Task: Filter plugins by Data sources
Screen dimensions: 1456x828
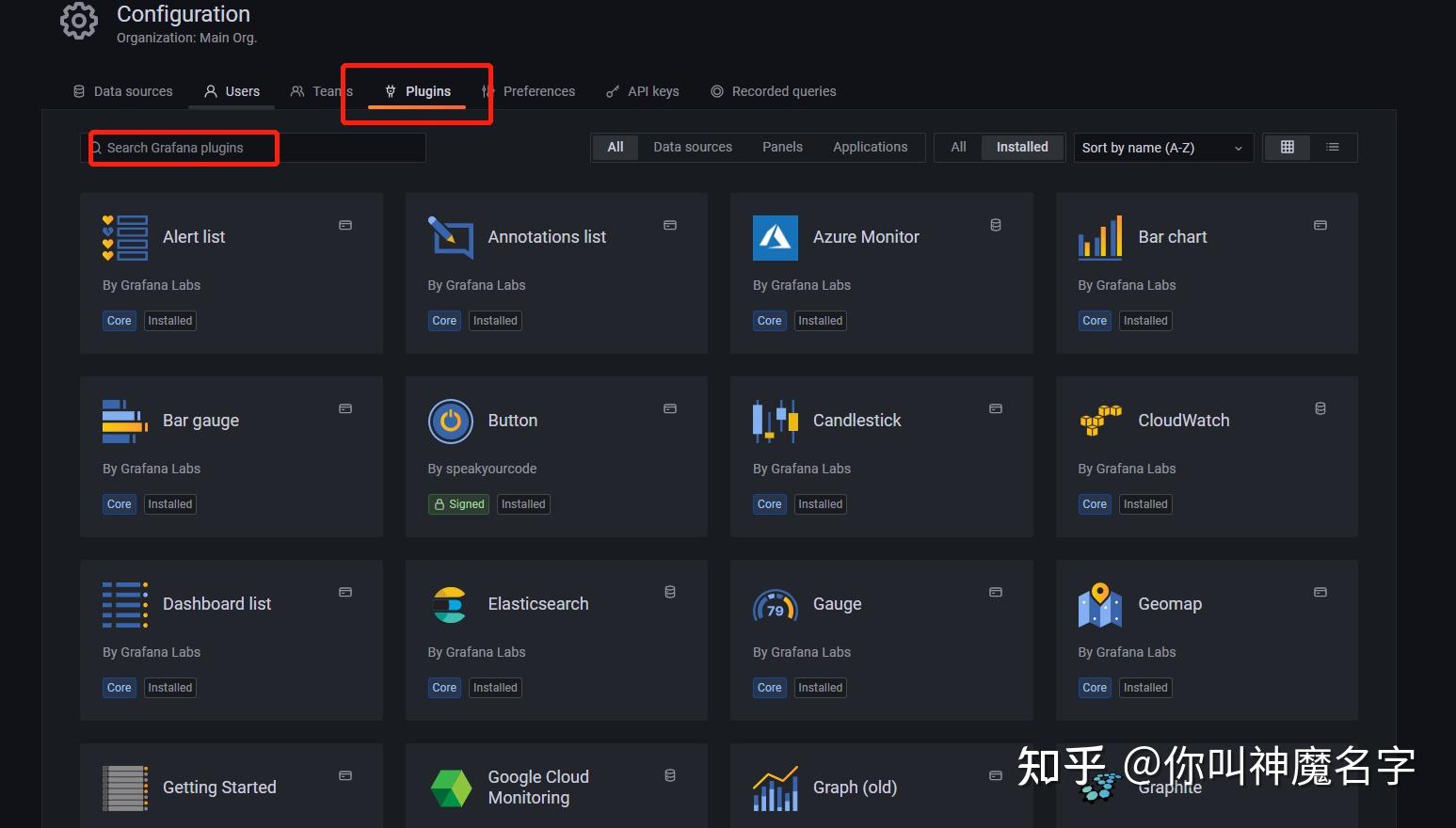Action: tap(693, 147)
